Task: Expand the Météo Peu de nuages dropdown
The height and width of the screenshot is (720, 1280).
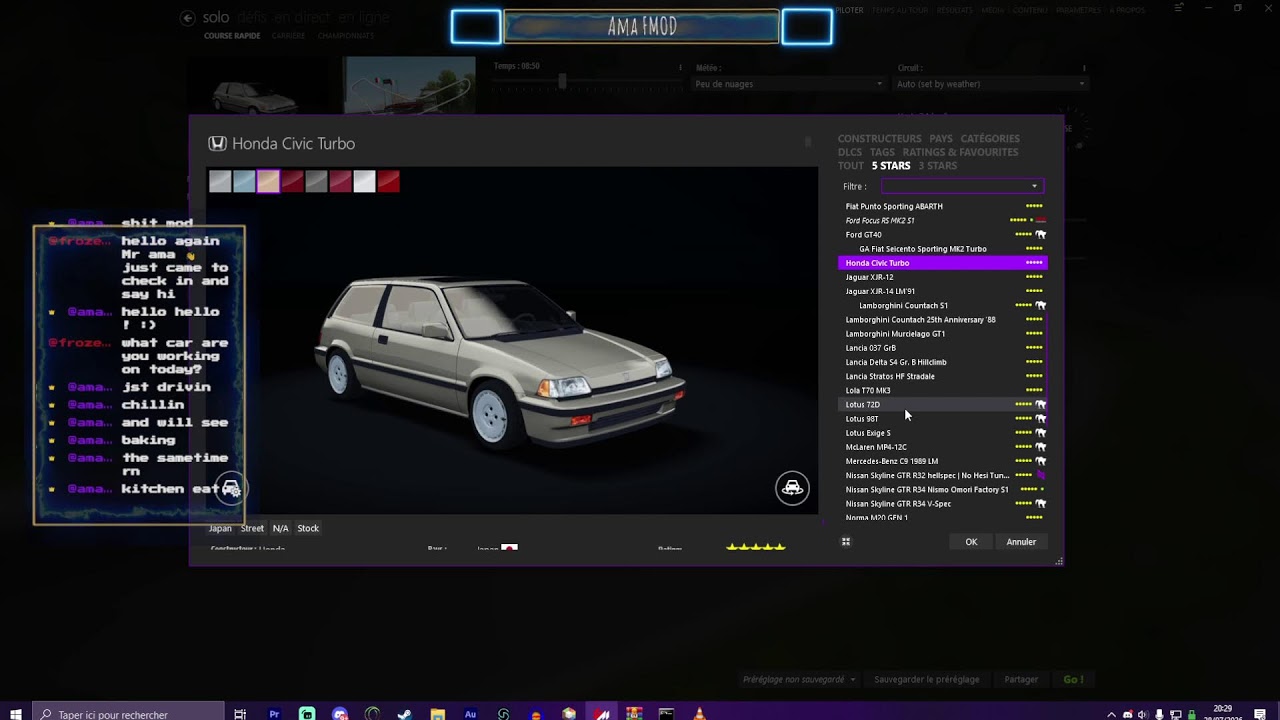Action: (x=789, y=84)
